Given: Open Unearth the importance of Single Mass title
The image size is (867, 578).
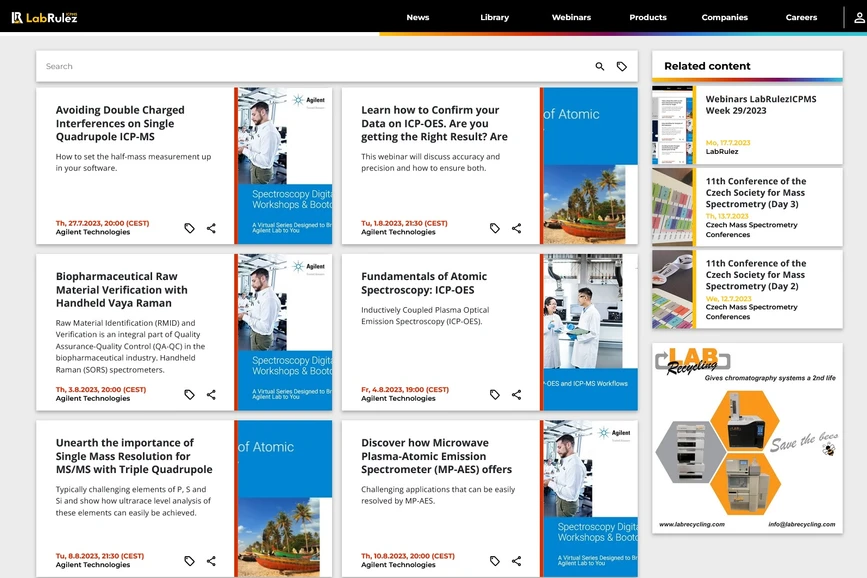Looking at the screenshot, I should [134, 456].
